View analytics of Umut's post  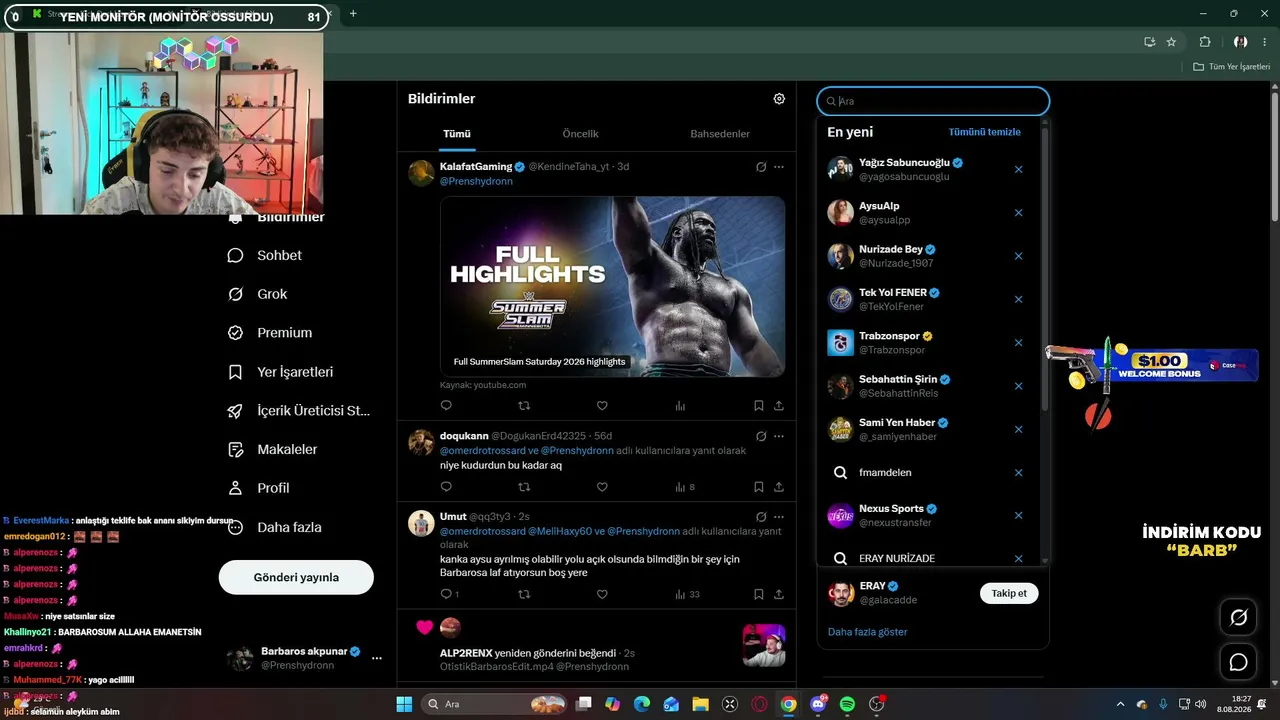(687, 594)
